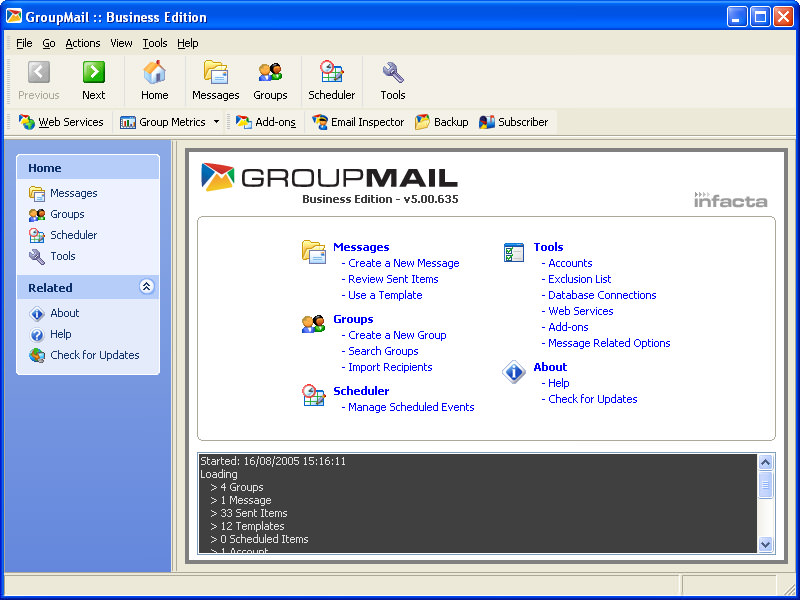Open the View menu
This screenshot has height=600, width=800.
121,43
